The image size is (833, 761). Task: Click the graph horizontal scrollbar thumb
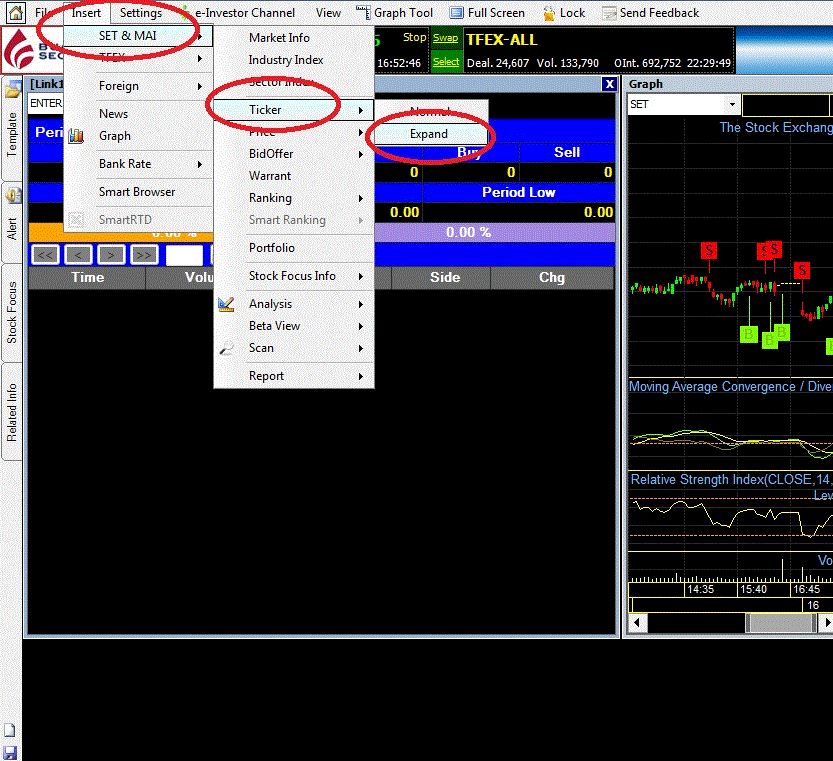781,623
